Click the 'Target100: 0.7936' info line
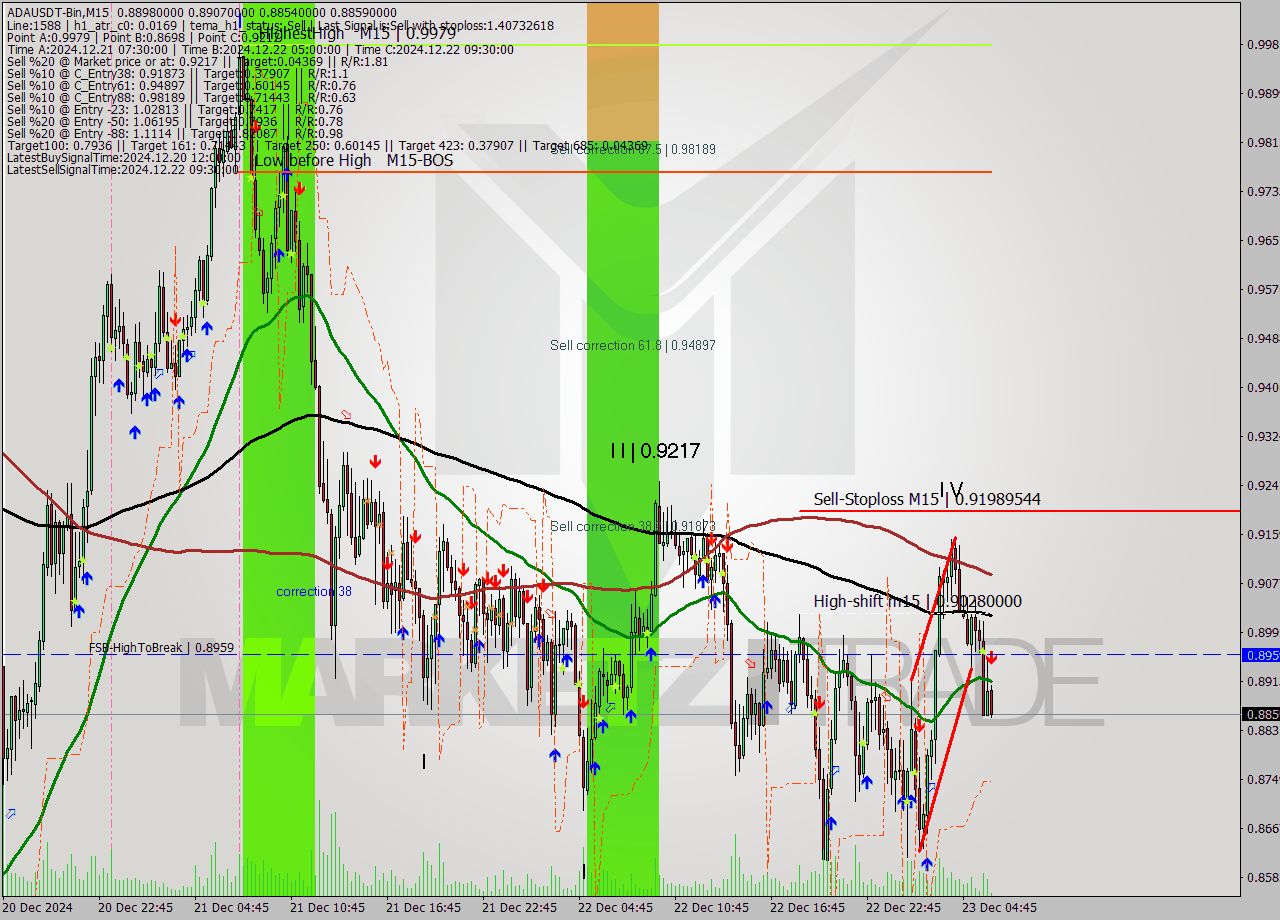This screenshot has height=920, width=1280. tap(326, 145)
